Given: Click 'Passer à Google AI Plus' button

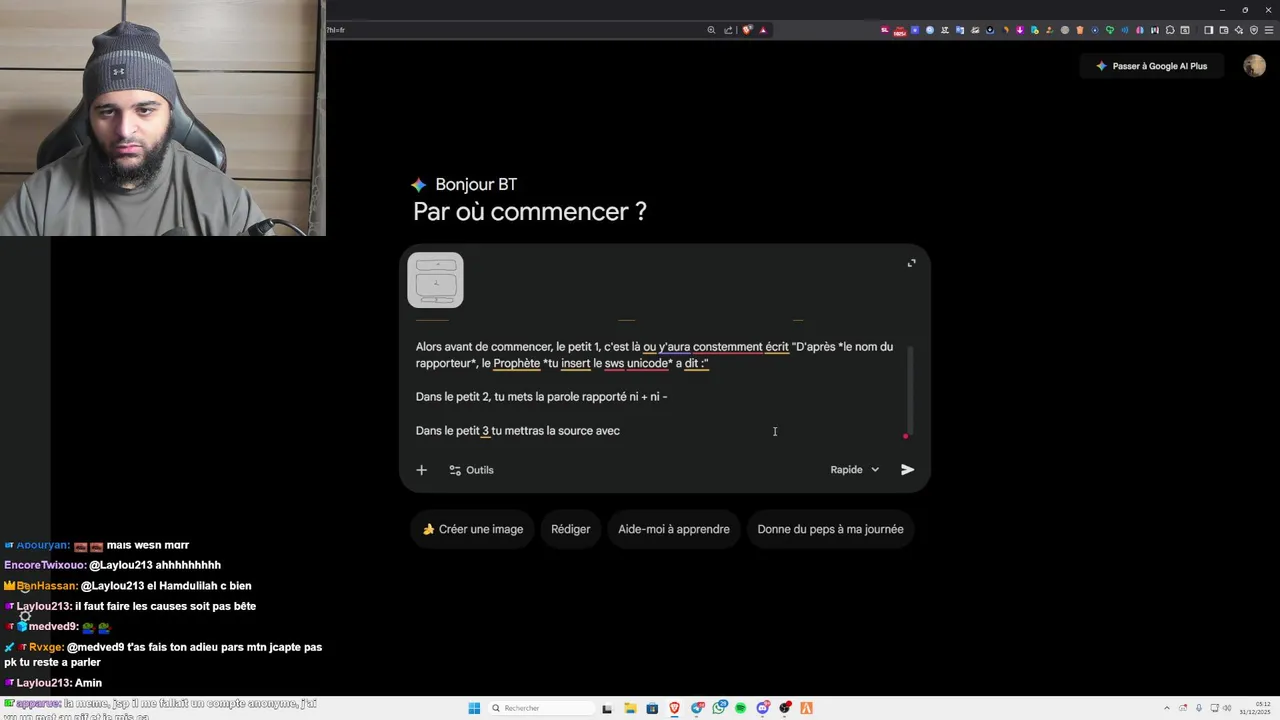Looking at the screenshot, I should click(x=1150, y=66).
